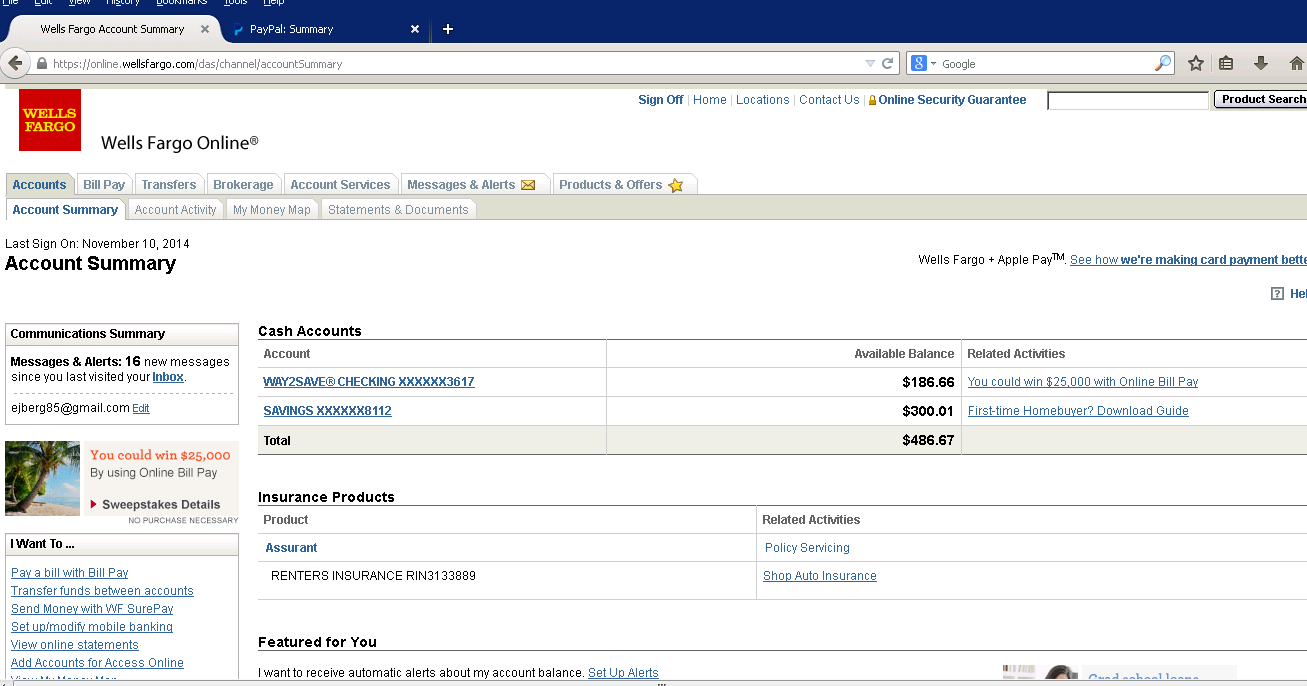The image size is (1307, 686).
Task: Click the star icon on Products & Offers tab
Action: (x=676, y=185)
